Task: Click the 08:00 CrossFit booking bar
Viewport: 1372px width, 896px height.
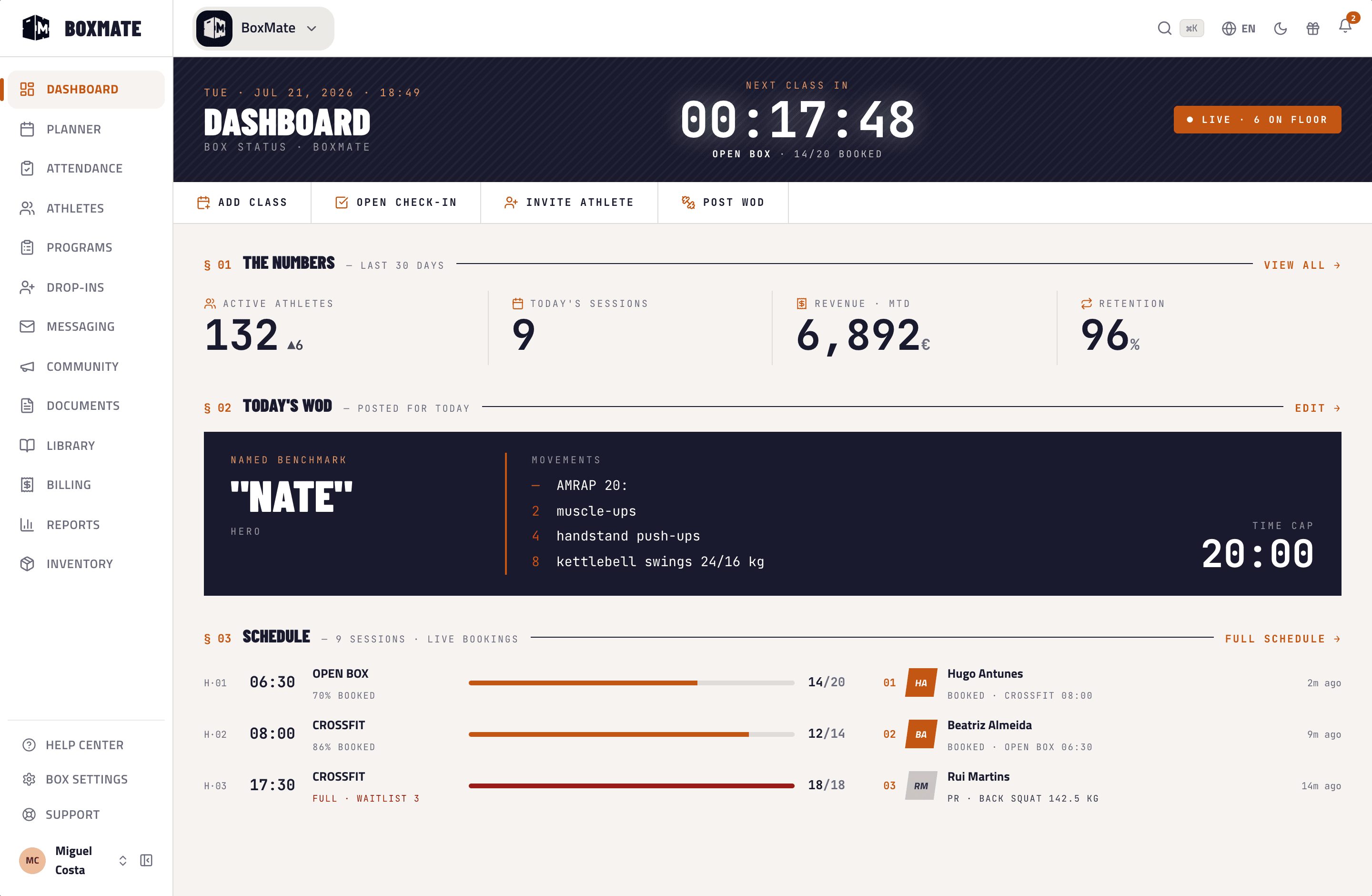Action: tap(631, 734)
